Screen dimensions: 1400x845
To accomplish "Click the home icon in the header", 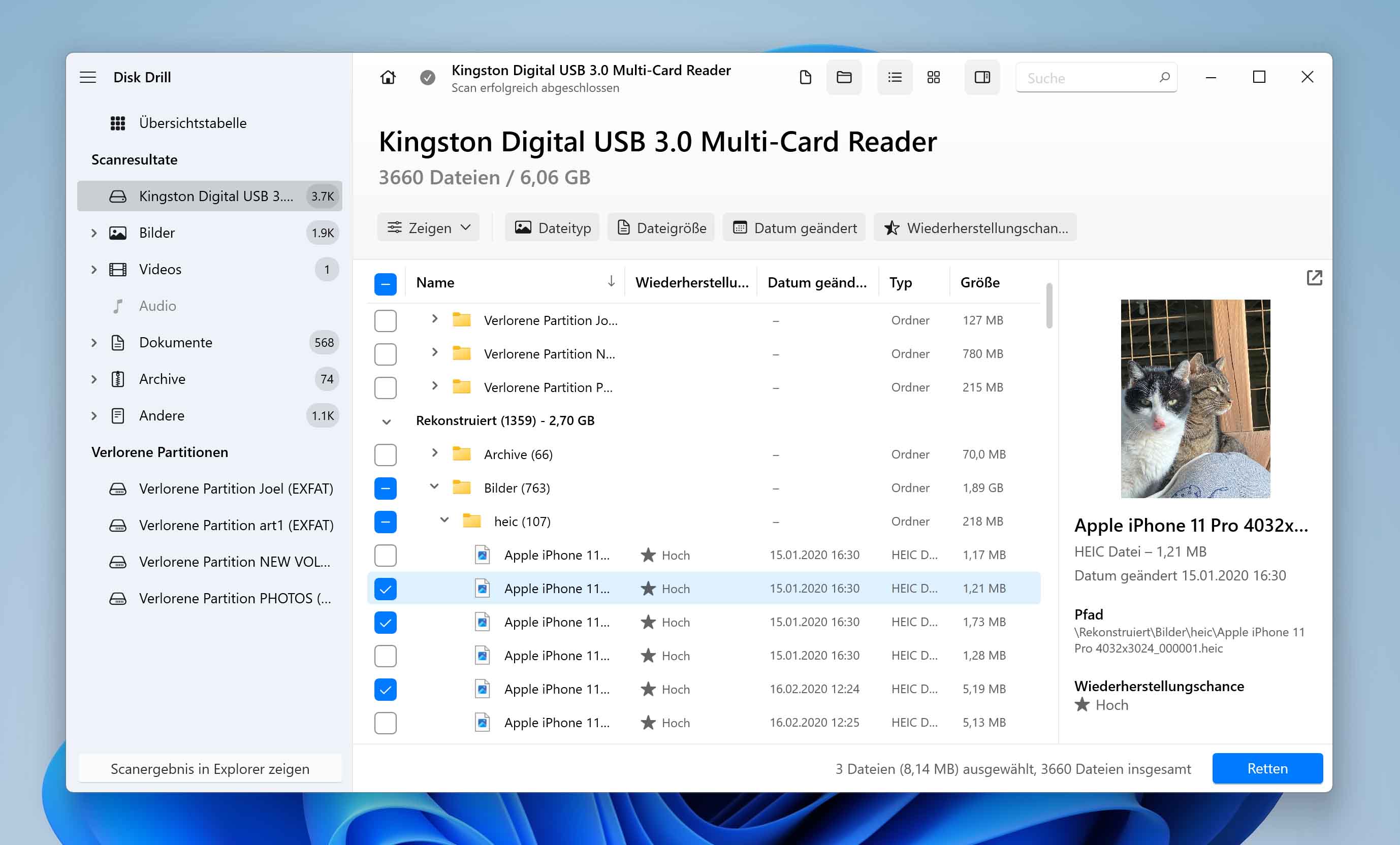I will point(387,77).
